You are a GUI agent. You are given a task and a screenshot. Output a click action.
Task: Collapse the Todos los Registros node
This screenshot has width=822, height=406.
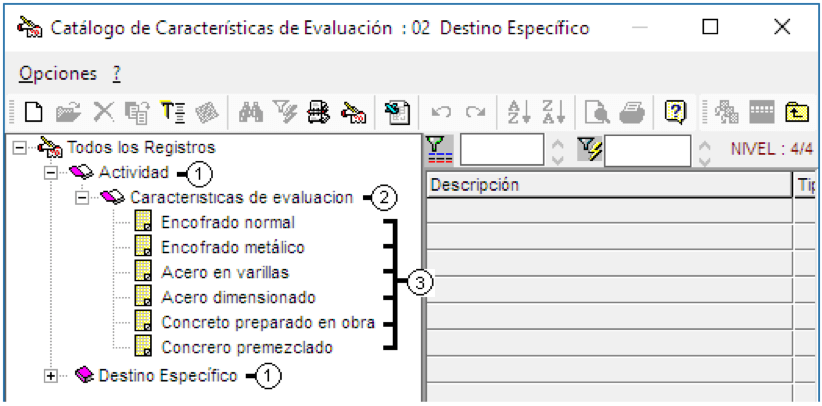click(19, 148)
